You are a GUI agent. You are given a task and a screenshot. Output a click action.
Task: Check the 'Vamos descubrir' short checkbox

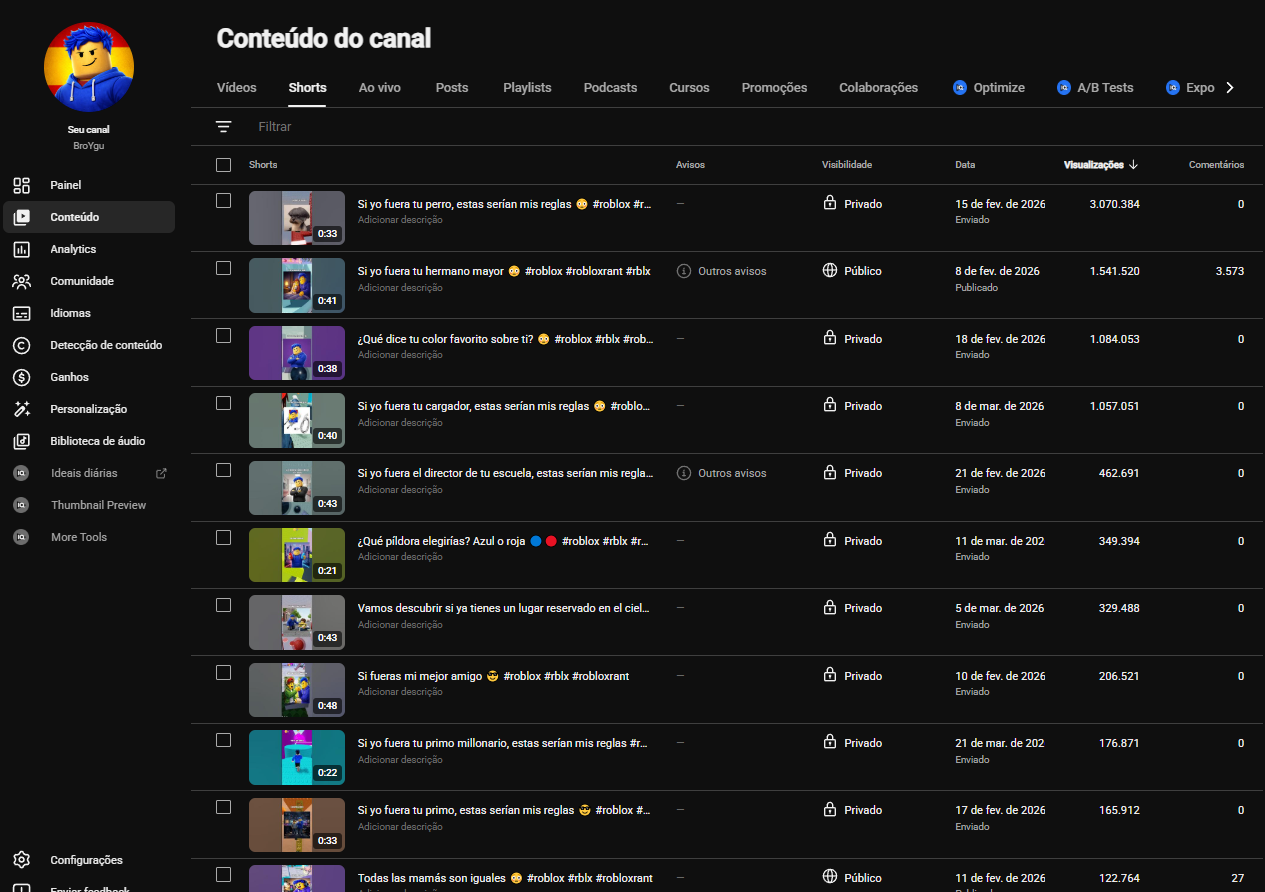click(x=223, y=605)
